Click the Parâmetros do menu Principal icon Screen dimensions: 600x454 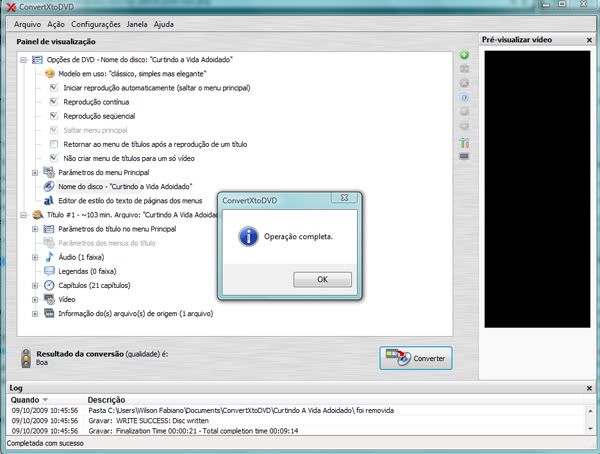tap(49, 172)
